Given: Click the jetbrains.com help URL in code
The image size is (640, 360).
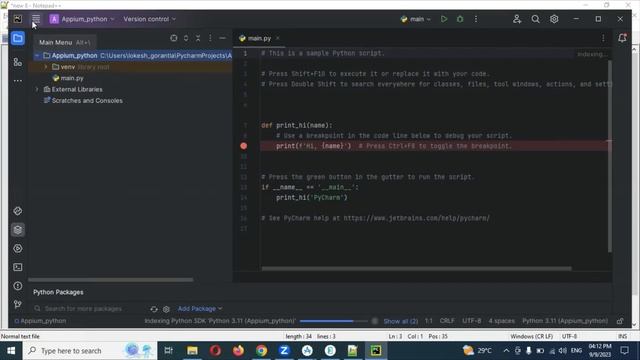Looking at the screenshot, I should 416,218.
